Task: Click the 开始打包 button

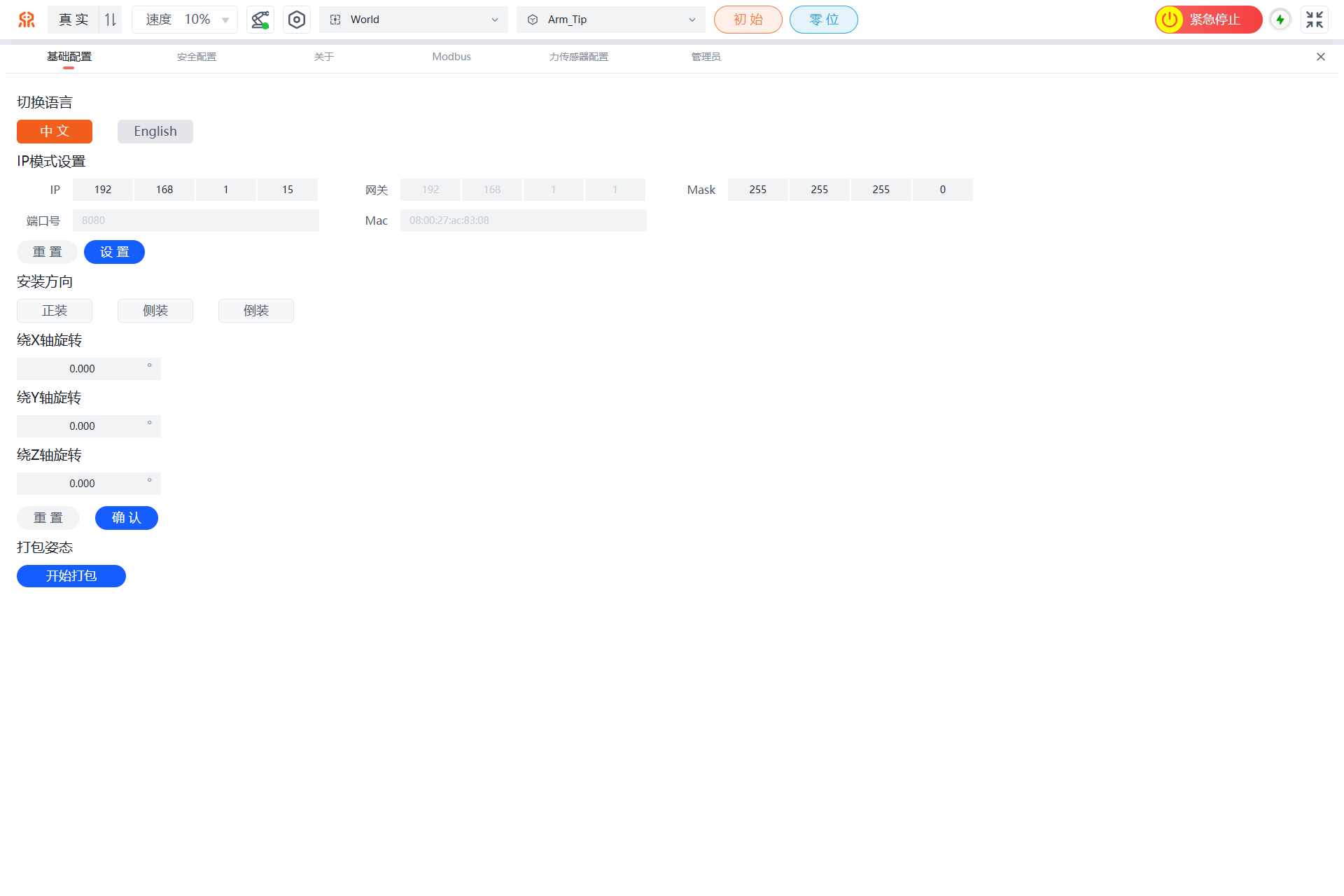Action: 71,576
